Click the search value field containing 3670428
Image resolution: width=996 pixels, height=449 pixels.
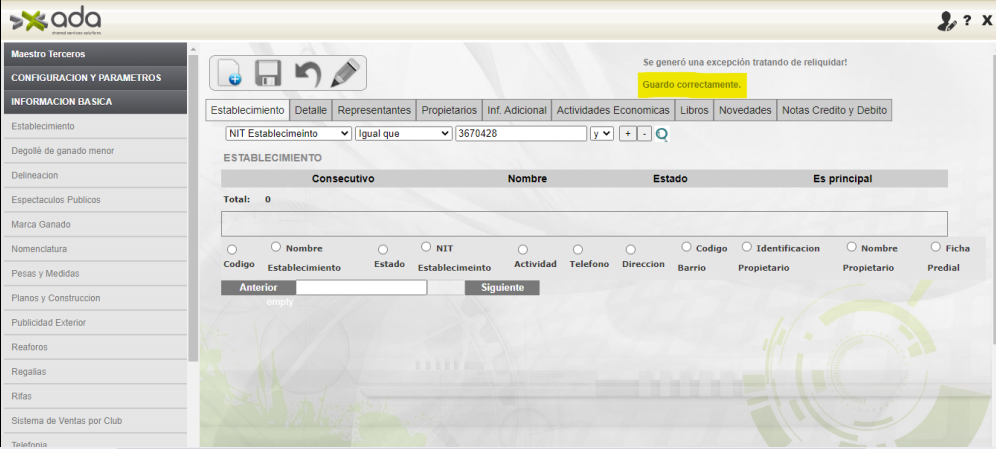(520, 133)
